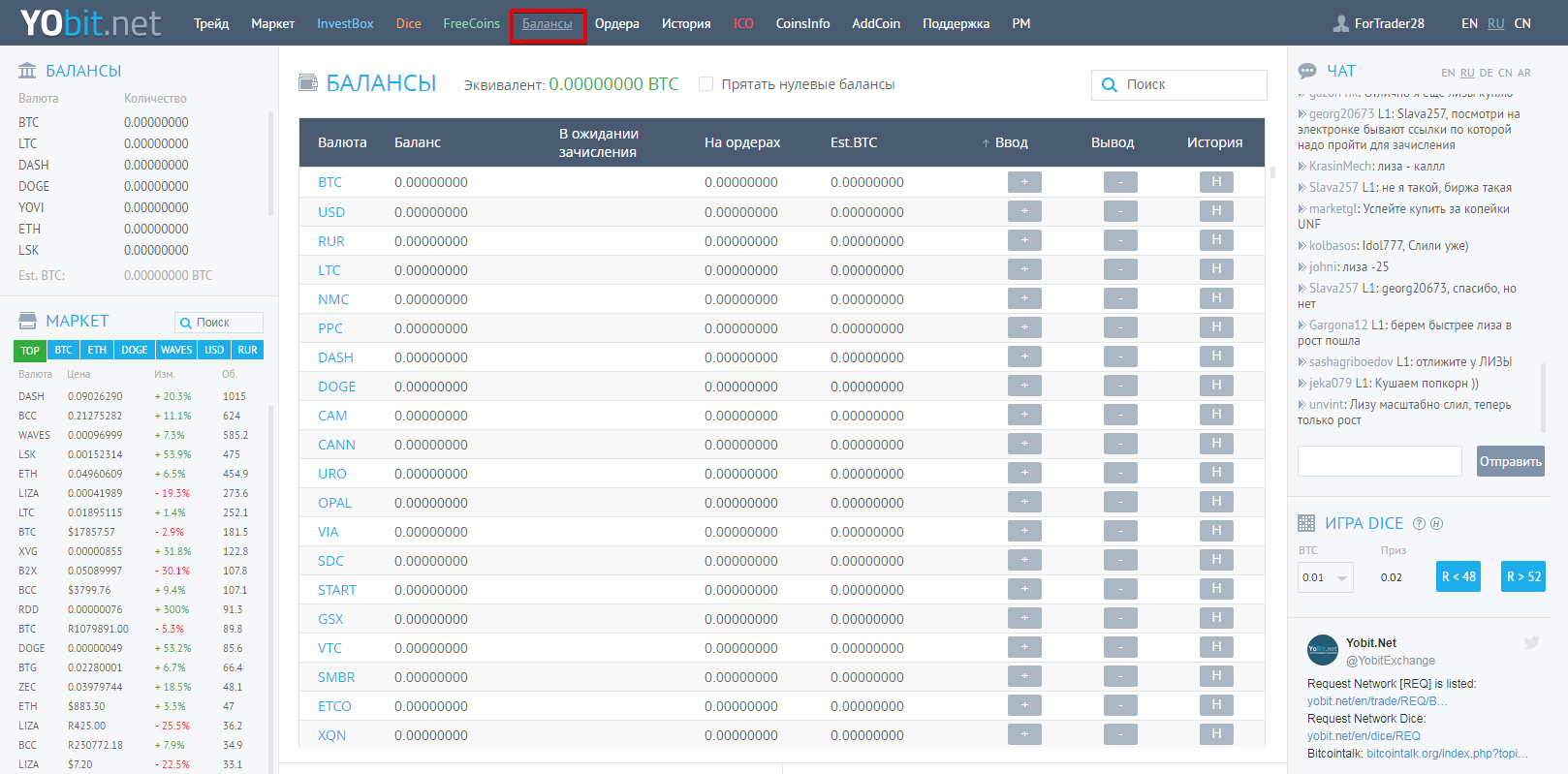Viewport: 1568px width, 774px height.
Task: Click the withdraw minus button for CAM row
Action: (x=1120, y=415)
